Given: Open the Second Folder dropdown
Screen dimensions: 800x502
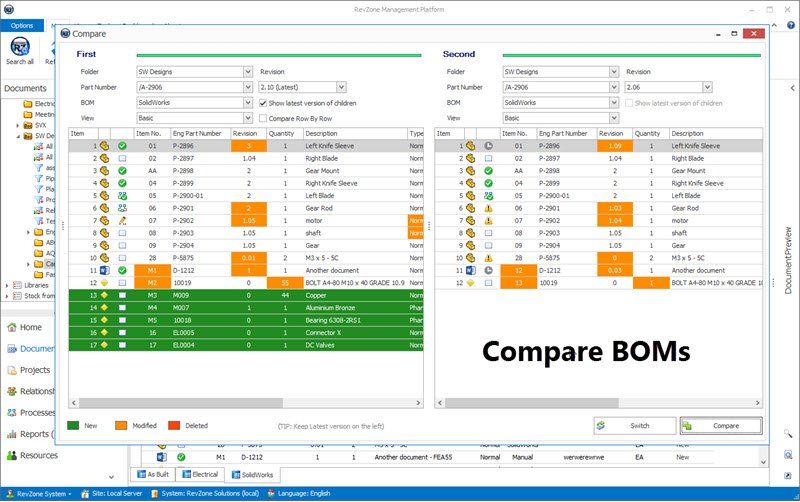Looking at the screenshot, I should (614, 72).
